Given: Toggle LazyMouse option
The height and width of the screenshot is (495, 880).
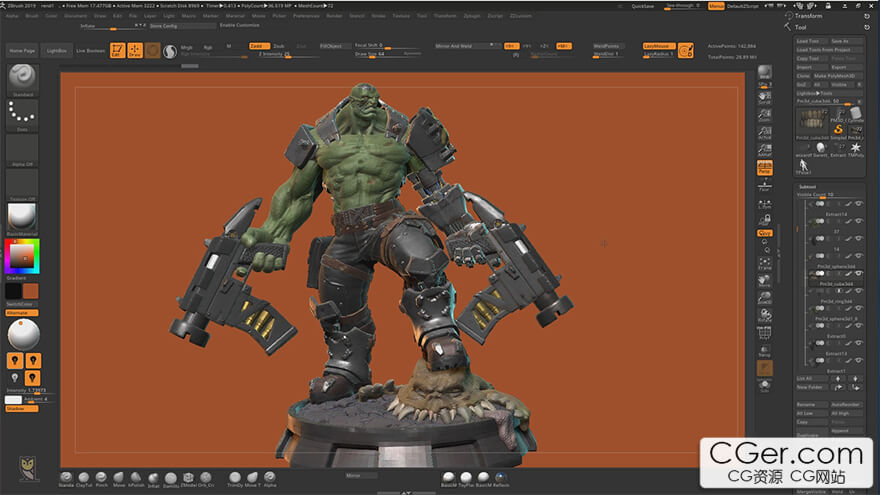Looking at the screenshot, I should click(659, 46).
